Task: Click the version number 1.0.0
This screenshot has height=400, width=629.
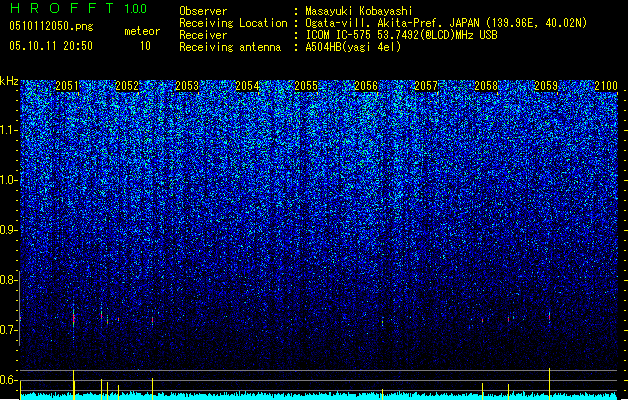Action: point(136,9)
